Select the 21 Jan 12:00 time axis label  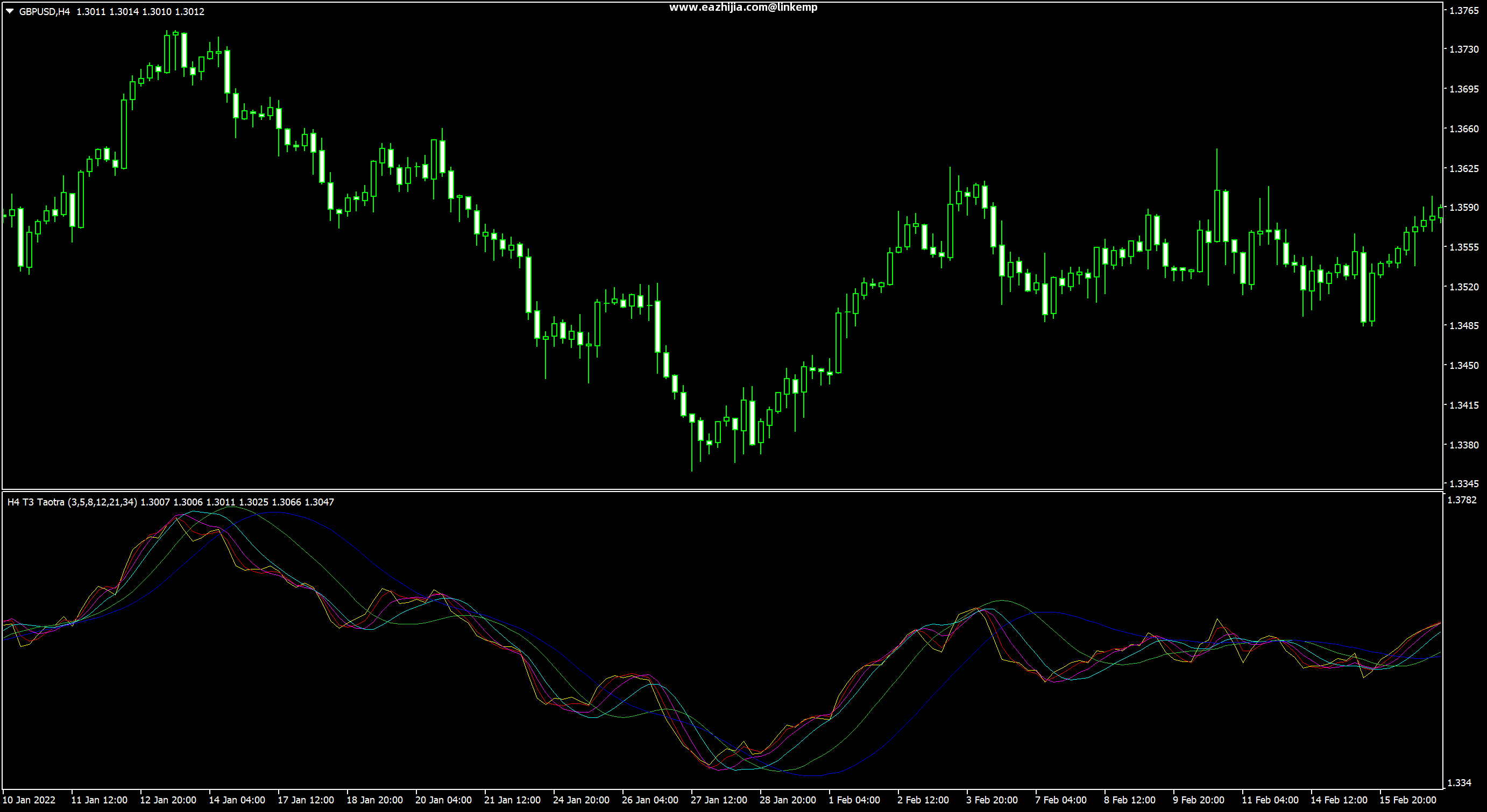[x=513, y=800]
